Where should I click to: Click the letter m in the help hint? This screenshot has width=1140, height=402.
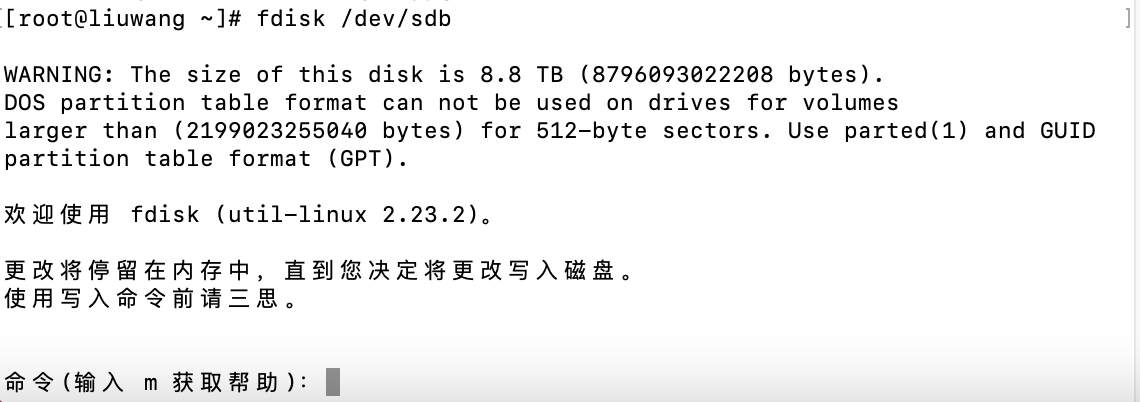[150, 382]
